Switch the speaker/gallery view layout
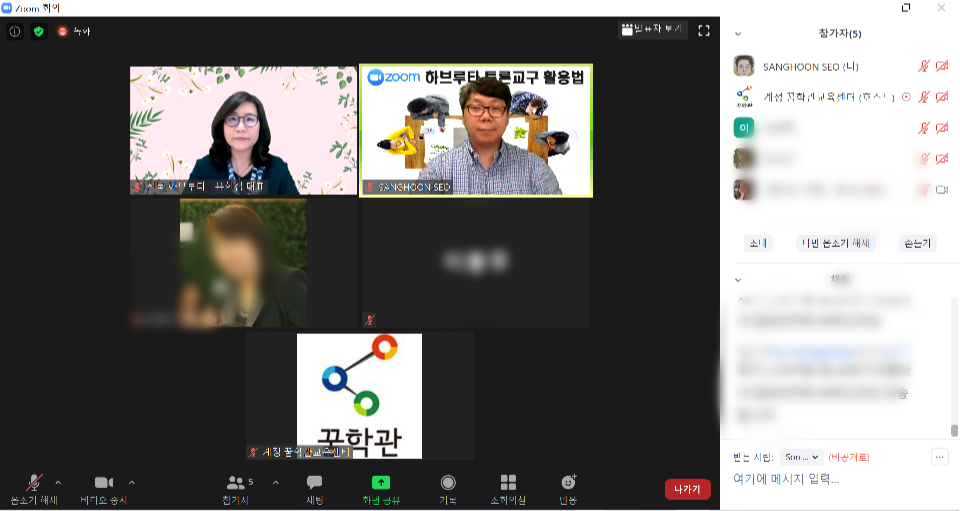 (652, 29)
